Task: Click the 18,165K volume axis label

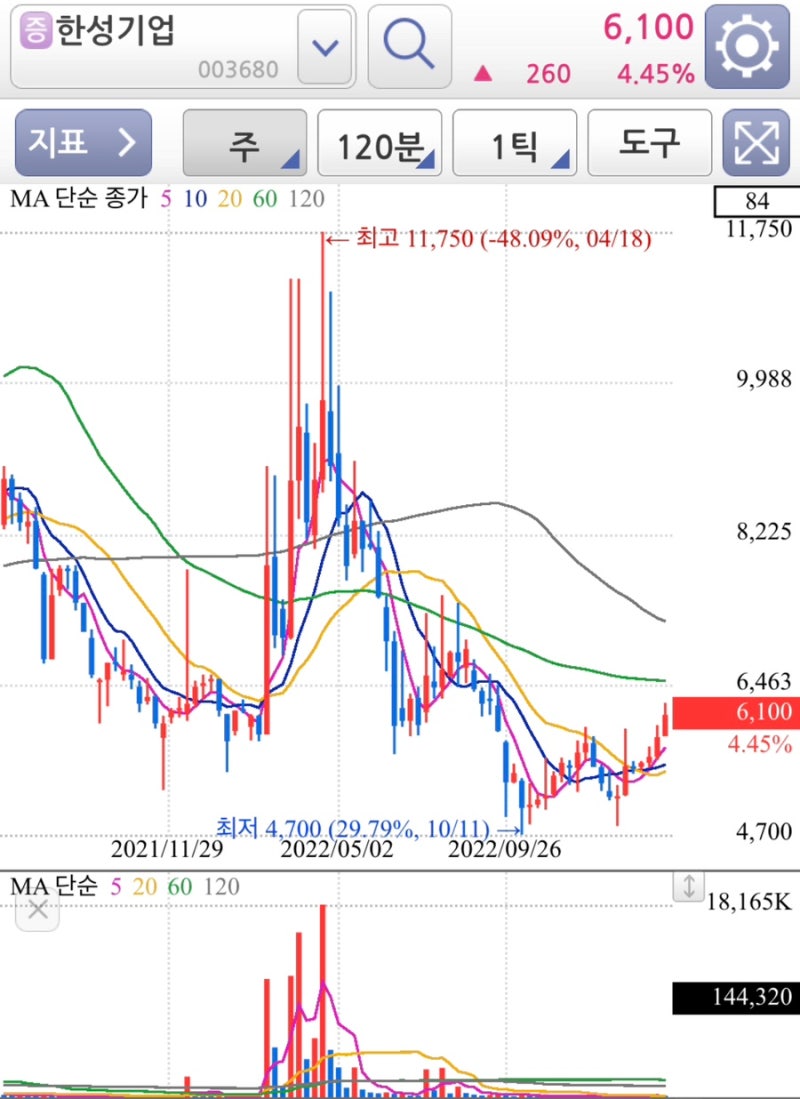Action: [750, 902]
